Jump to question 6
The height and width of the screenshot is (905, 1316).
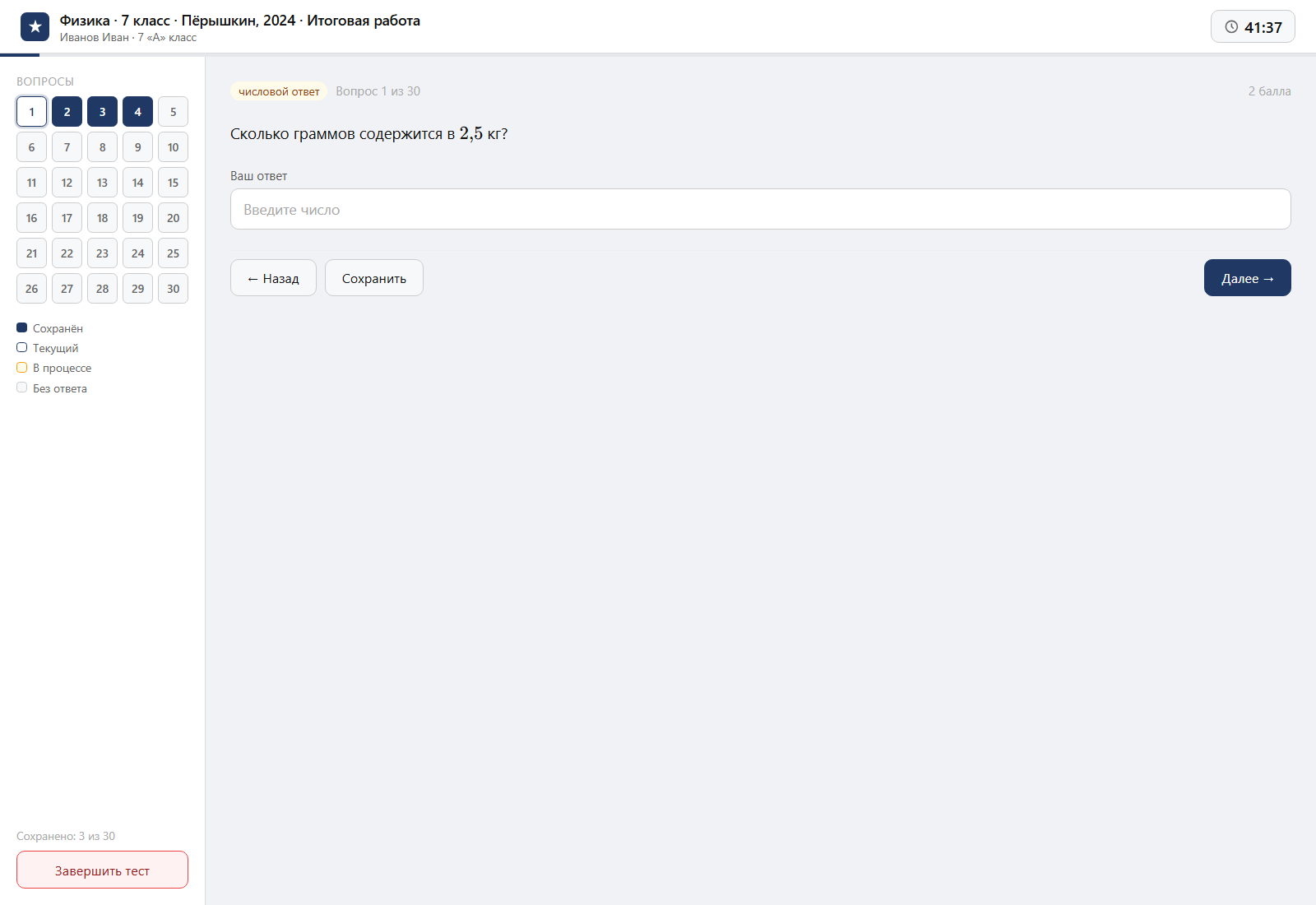[31, 147]
